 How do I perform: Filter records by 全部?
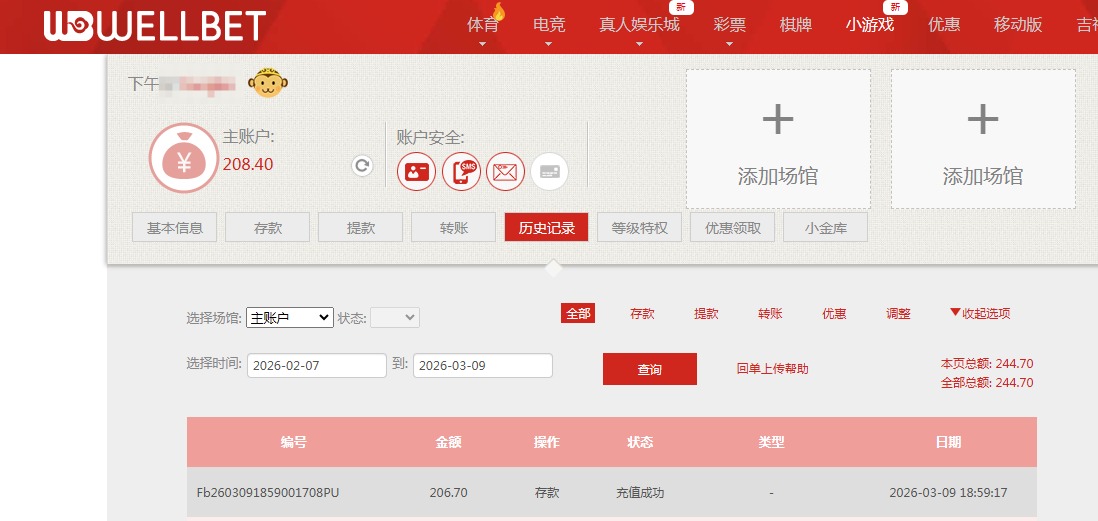[578, 314]
